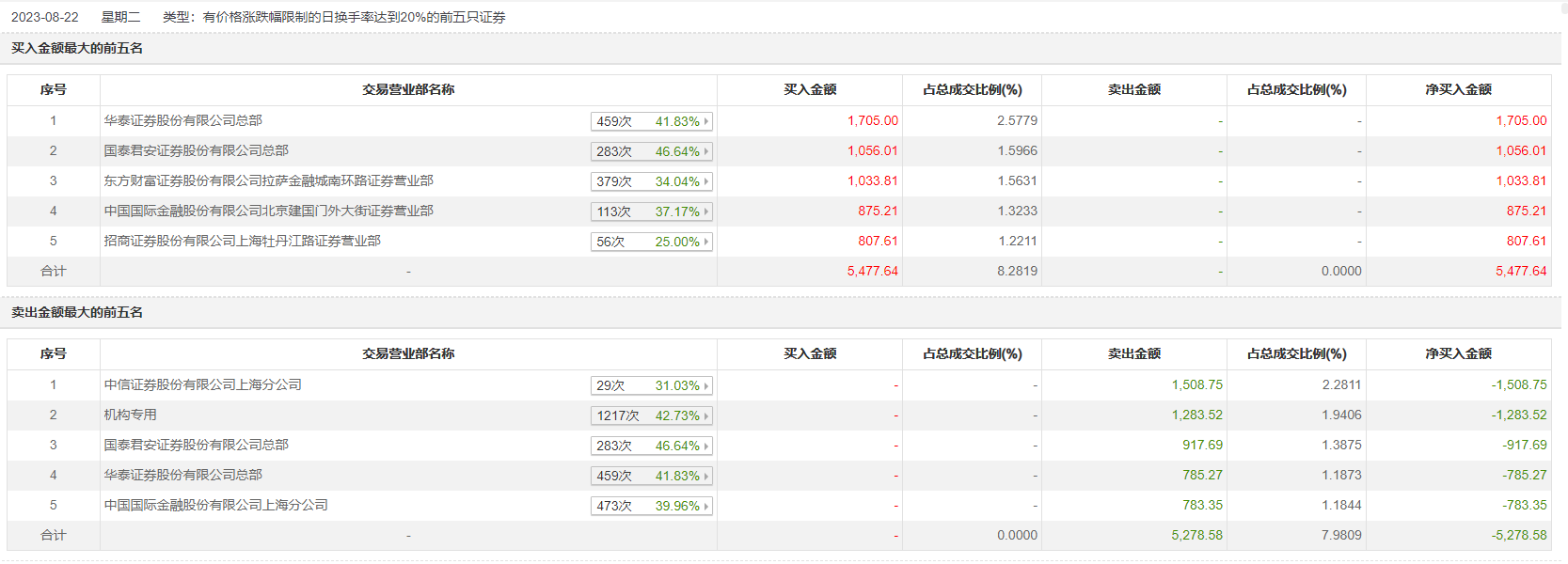This screenshot has width=1568, height=564.
Task: Click the 2023-08-22 date text
Action: click(45, 17)
